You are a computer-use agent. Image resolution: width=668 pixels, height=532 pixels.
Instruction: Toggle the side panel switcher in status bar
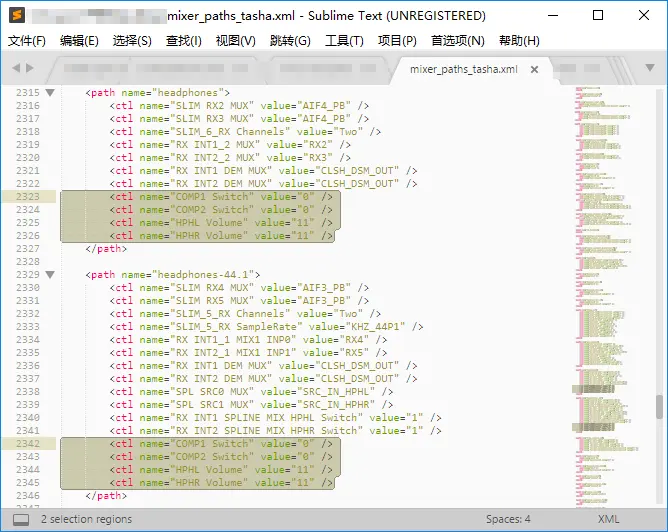[x=20, y=519]
